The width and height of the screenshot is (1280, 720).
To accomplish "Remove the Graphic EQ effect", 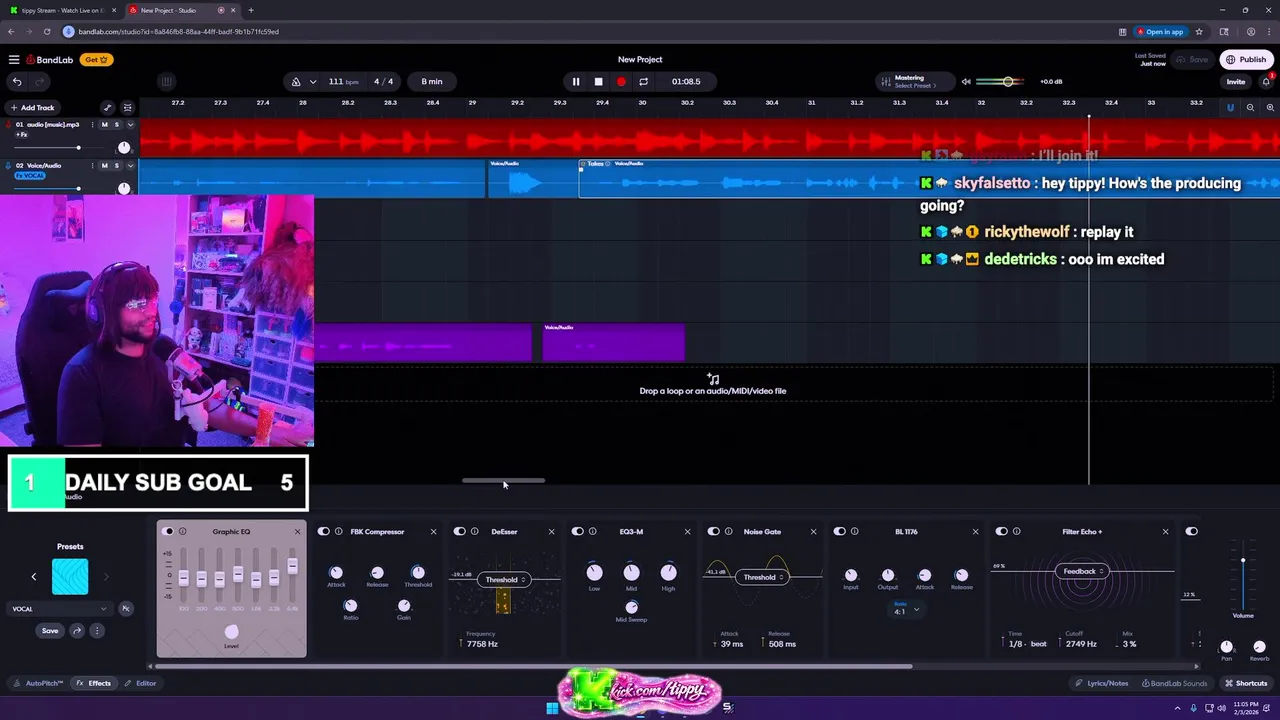I will pos(297,532).
